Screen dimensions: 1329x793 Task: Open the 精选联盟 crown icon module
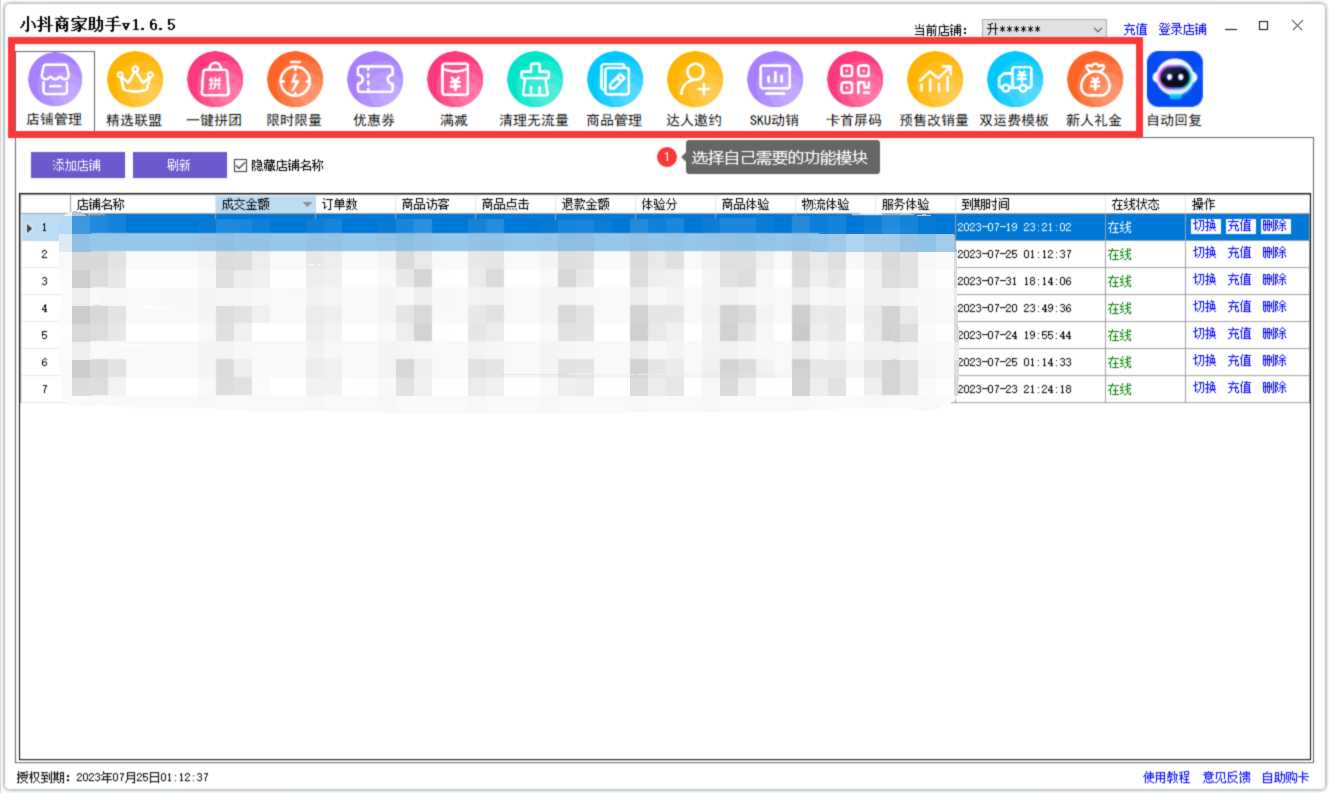click(134, 80)
